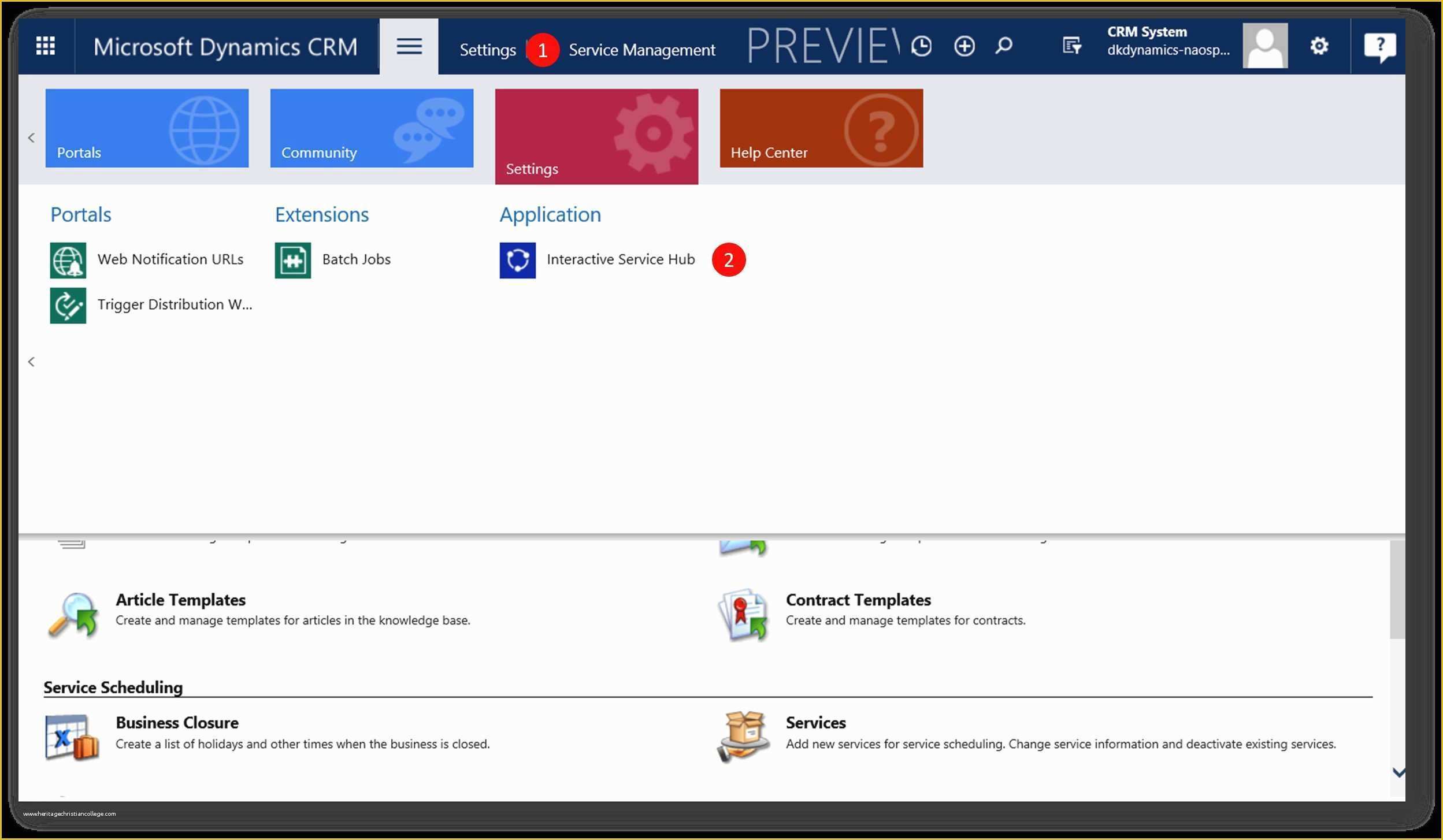The image size is (1443, 840).
Task: Click the quick create plus icon
Action: (964, 46)
